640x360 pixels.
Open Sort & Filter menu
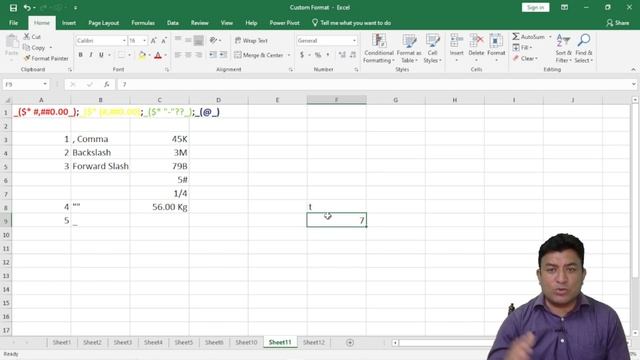563,49
